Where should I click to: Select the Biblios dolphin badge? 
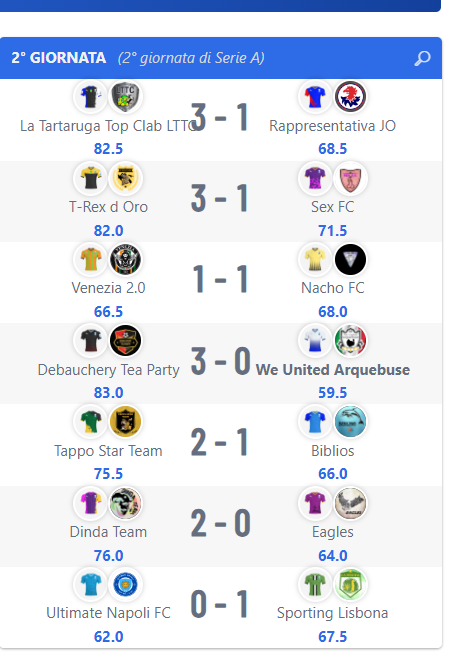pyautogui.click(x=350, y=421)
